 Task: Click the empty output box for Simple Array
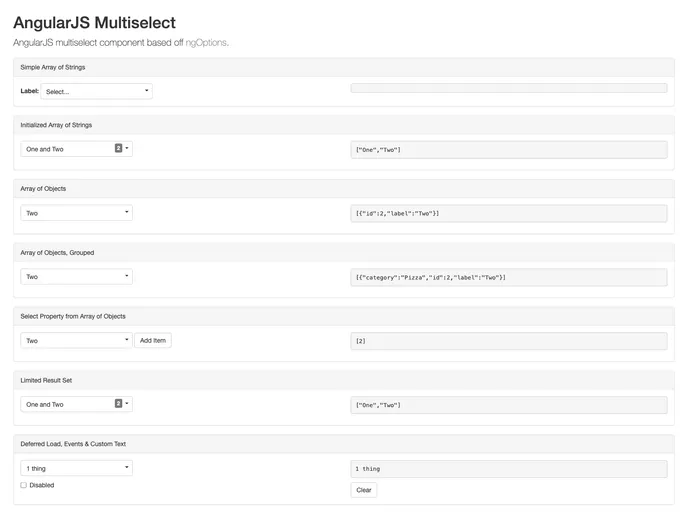[509, 88]
